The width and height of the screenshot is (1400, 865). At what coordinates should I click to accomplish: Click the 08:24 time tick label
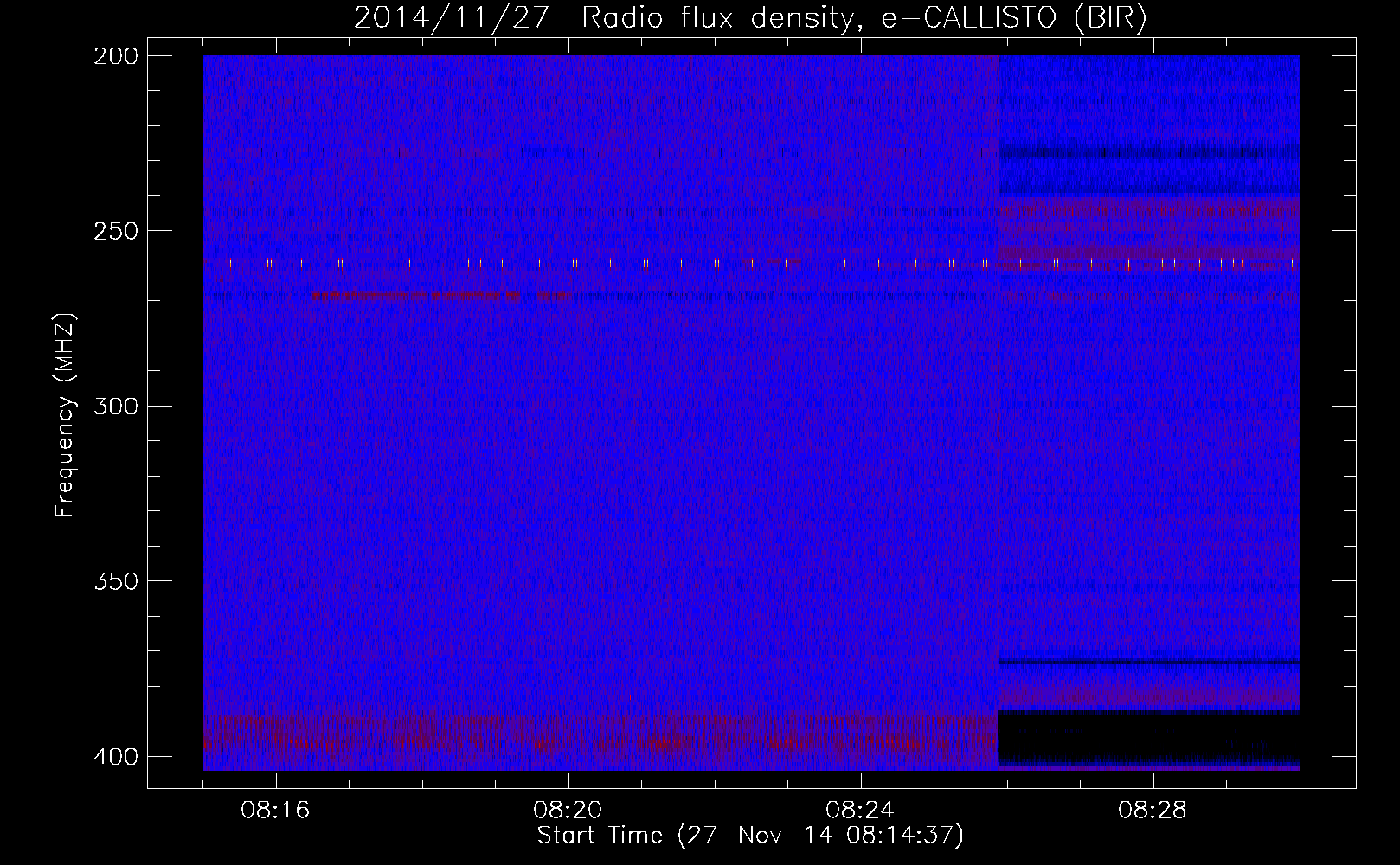[x=860, y=811]
